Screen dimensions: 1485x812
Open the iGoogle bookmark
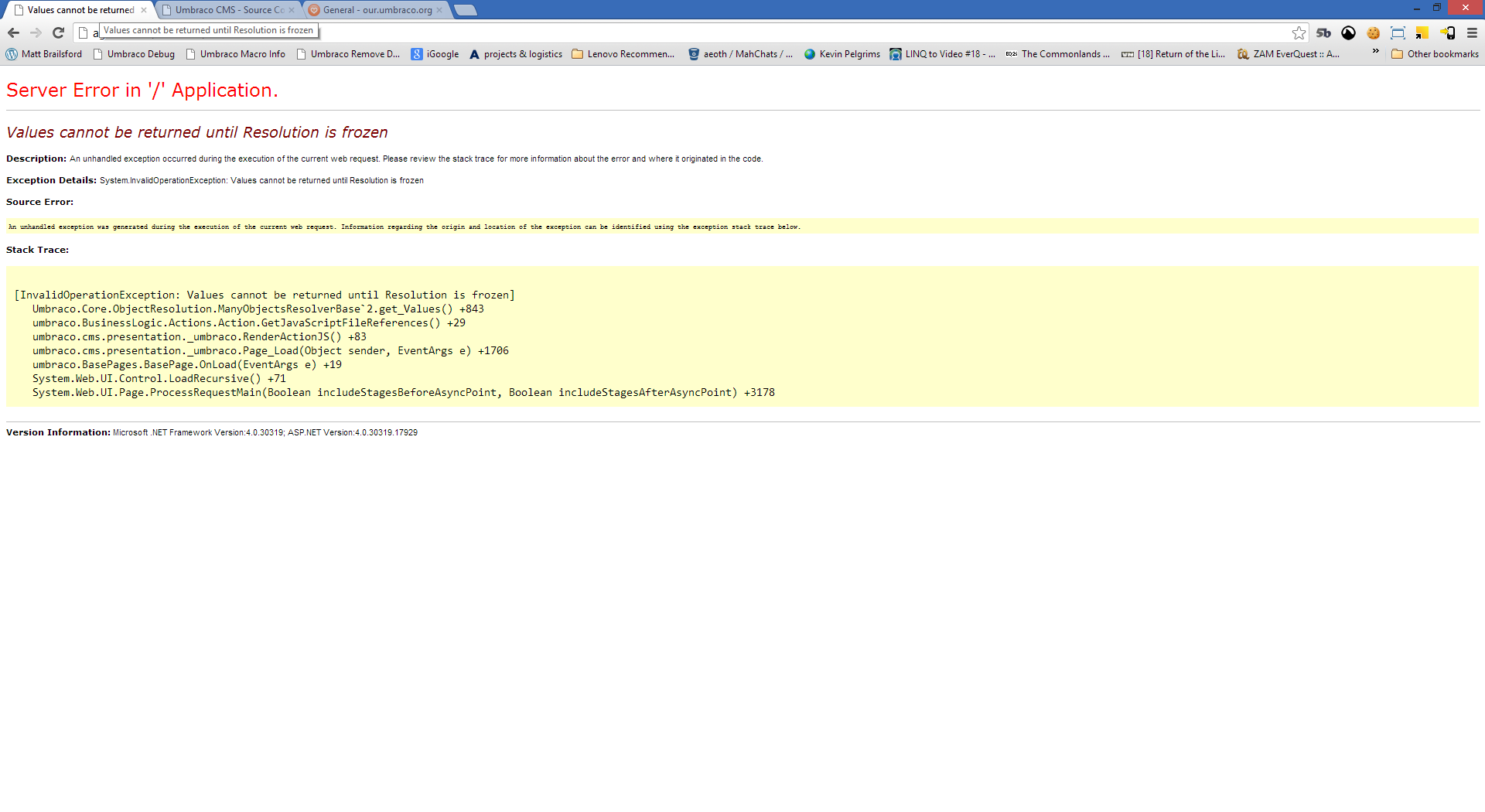point(435,54)
